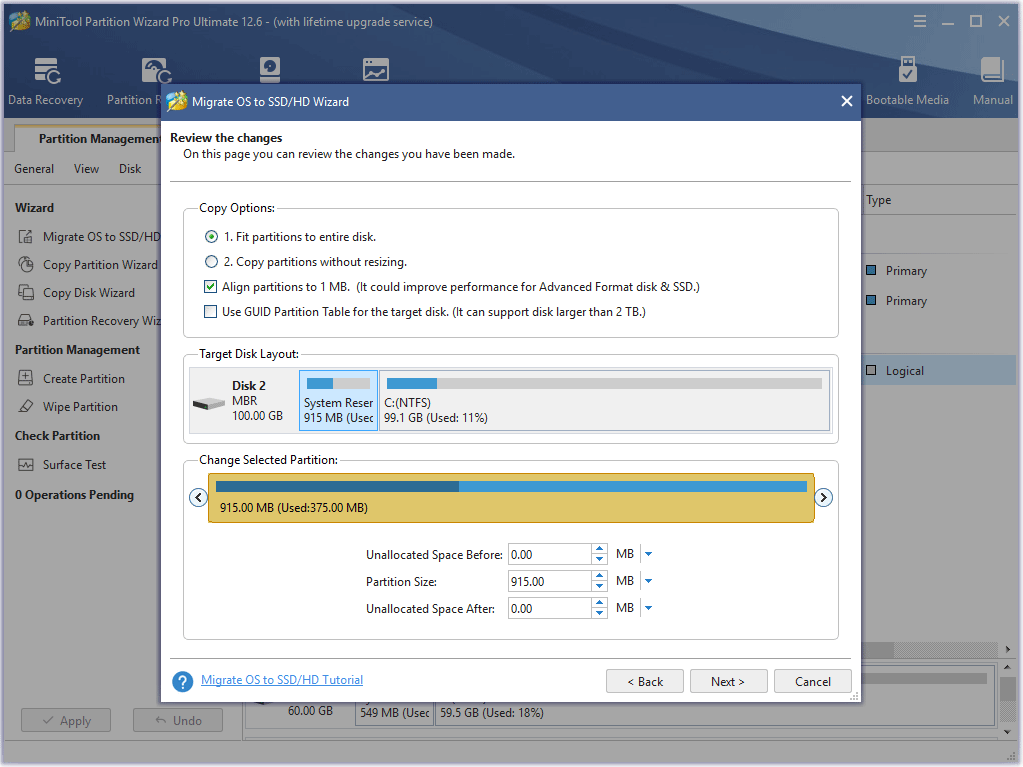Open Migrate OS to SSD/HD Tutorial link

pyautogui.click(x=282, y=680)
